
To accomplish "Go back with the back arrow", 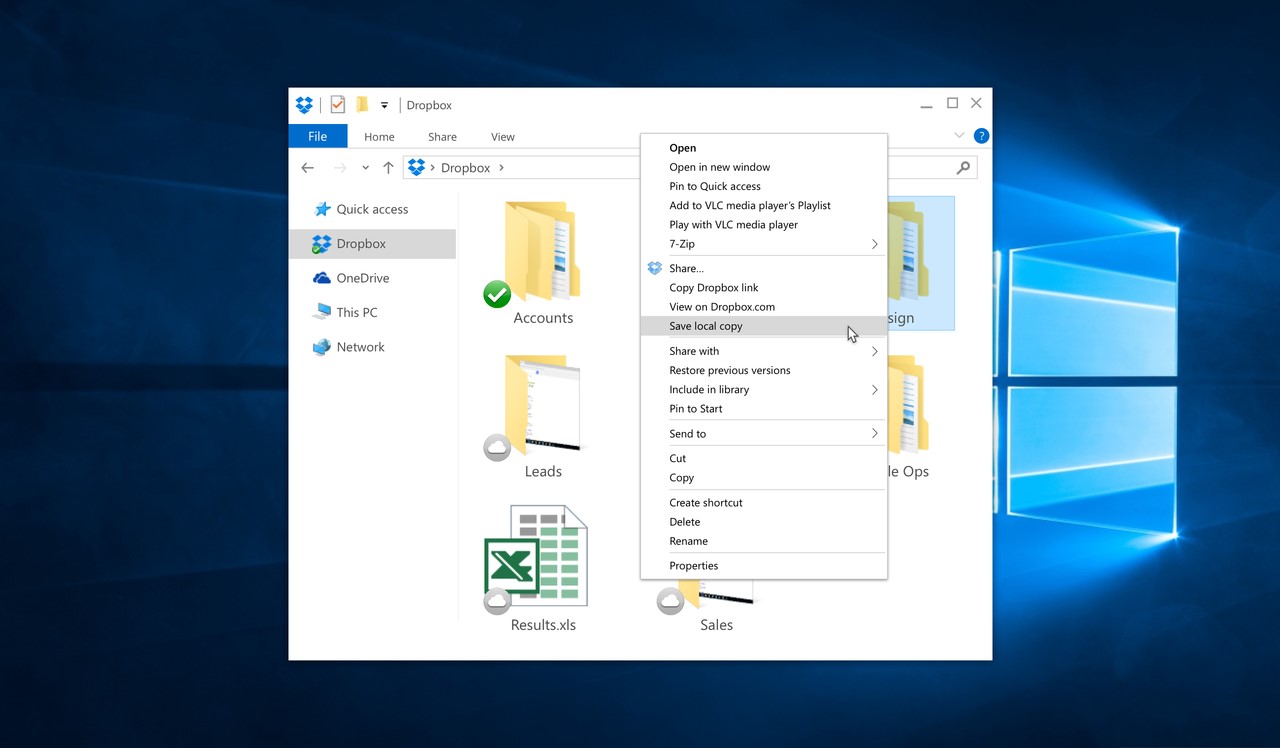I will pos(308,168).
